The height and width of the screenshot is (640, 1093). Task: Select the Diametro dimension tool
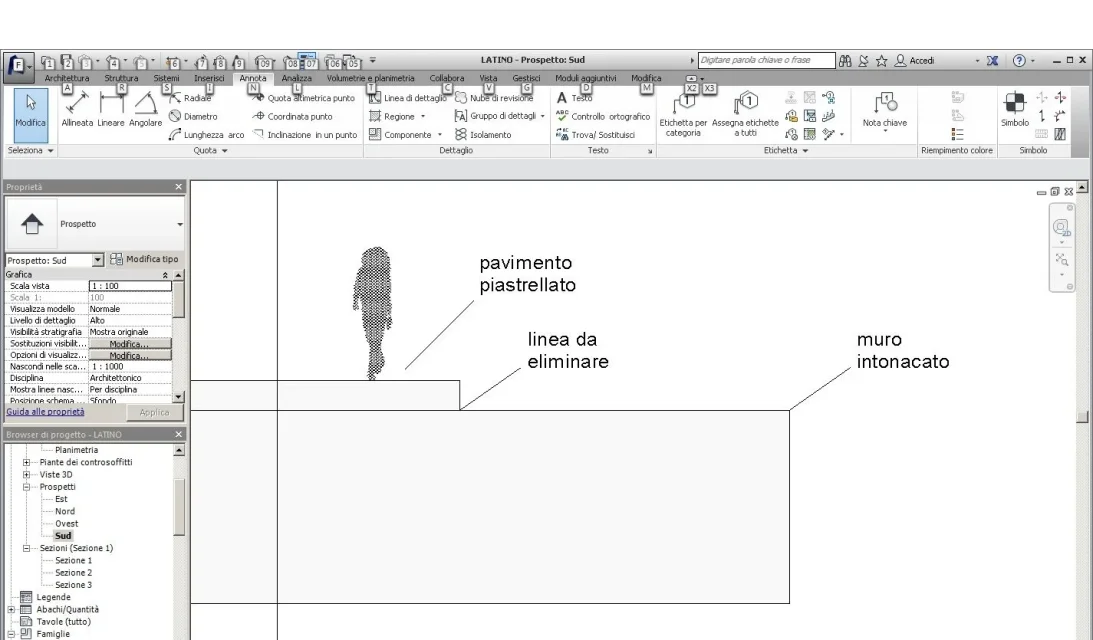(193, 116)
